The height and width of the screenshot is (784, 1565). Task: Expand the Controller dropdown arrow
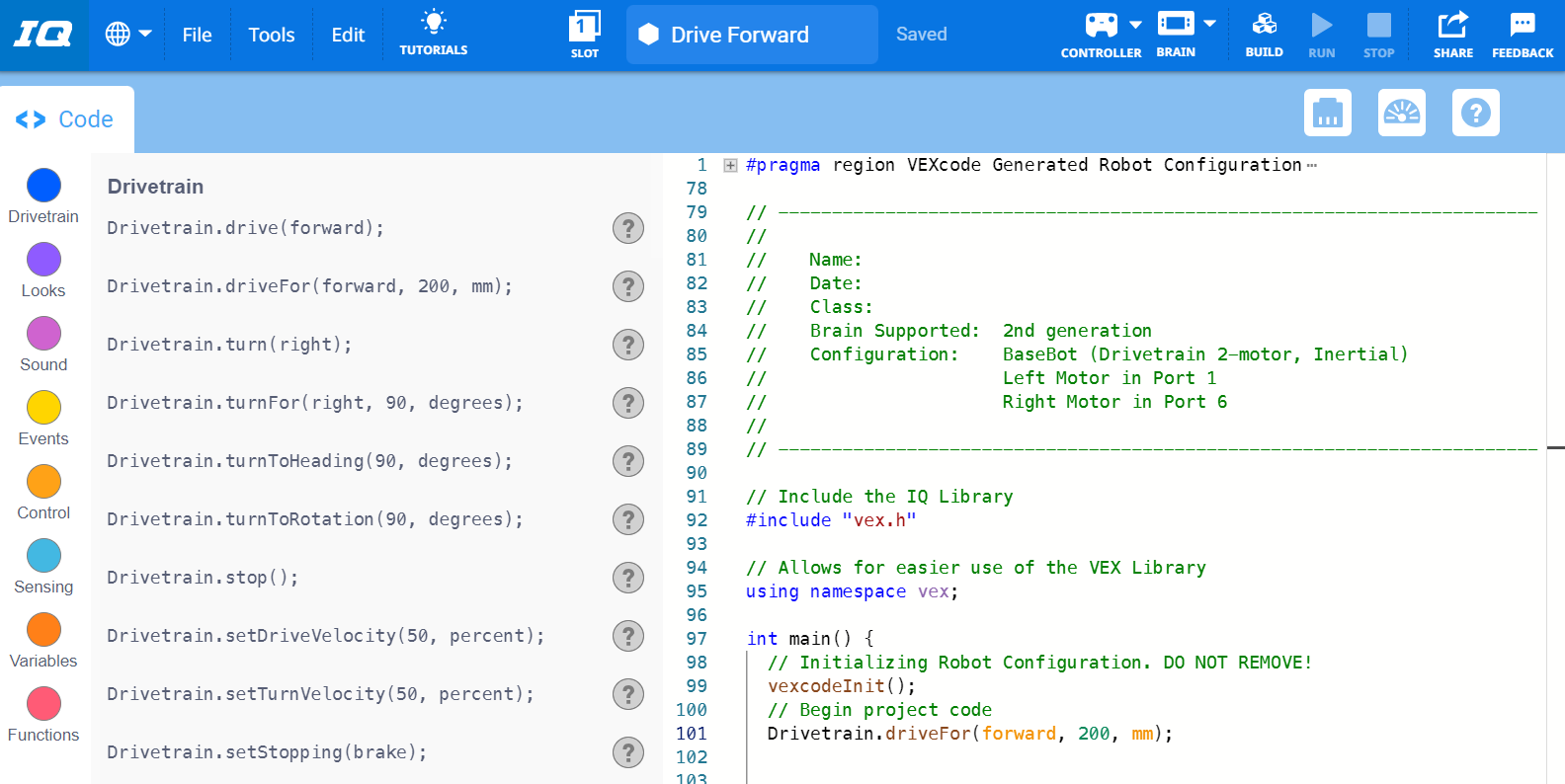(1135, 25)
